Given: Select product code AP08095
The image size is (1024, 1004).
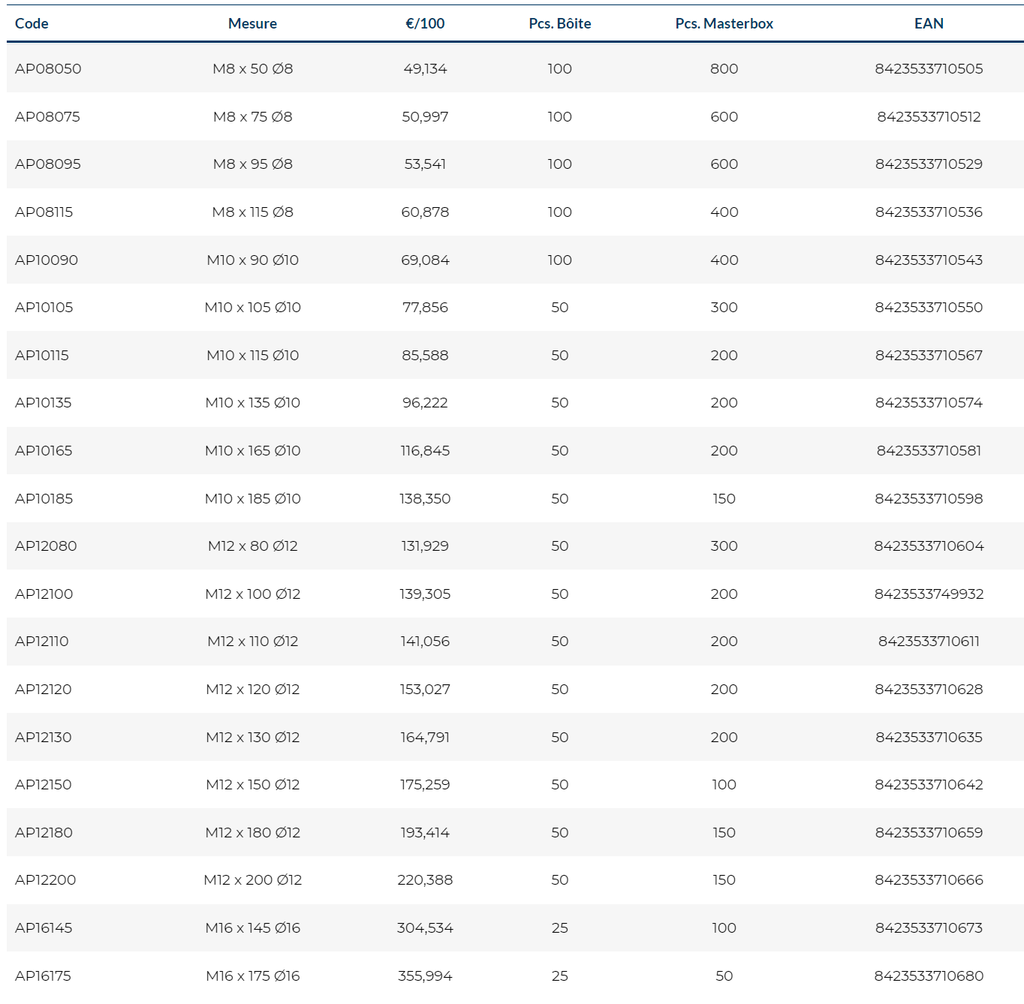Looking at the screenshot, I should pyautogui.click(x=48, y=164).
